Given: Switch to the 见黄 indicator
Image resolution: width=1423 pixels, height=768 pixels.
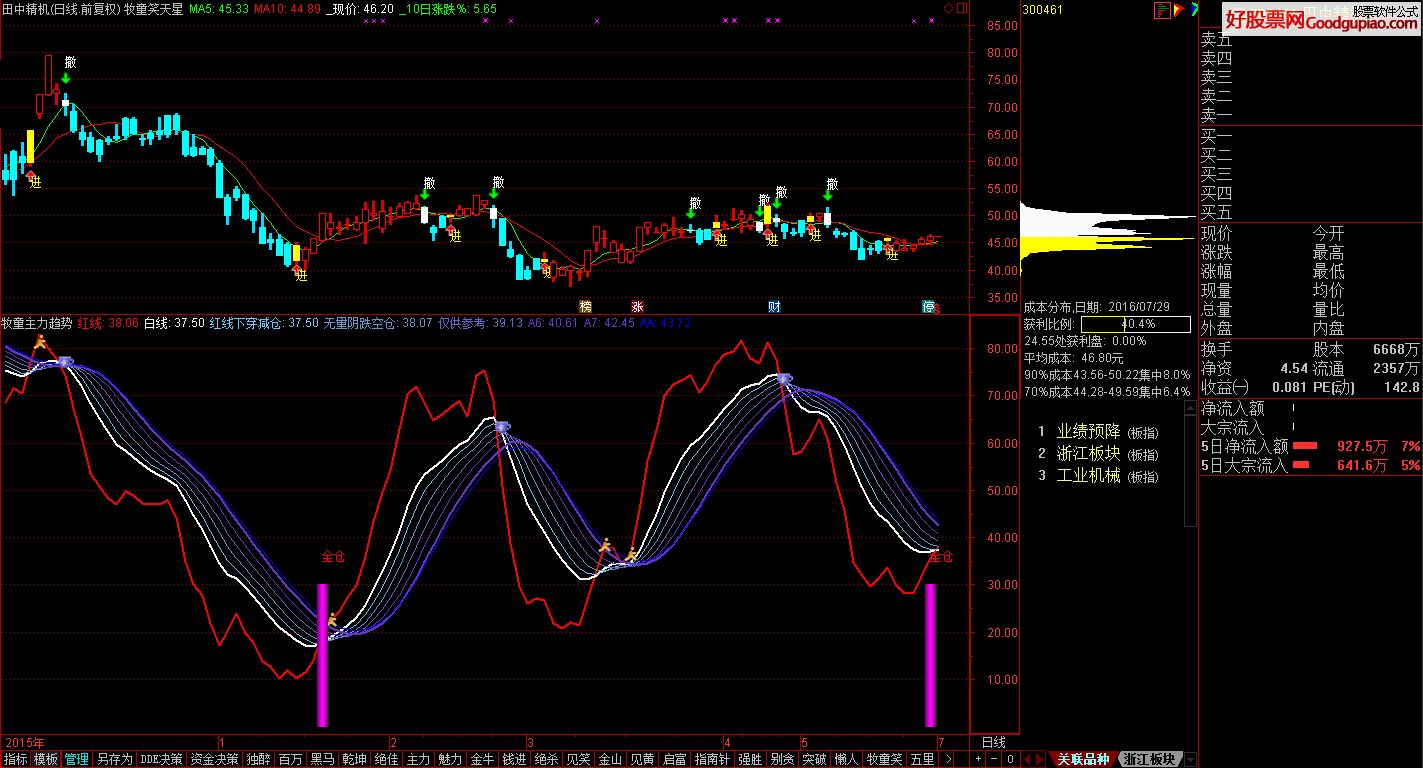Looking at the screenshot, I should pyautogui.click(x=642, y=759).
